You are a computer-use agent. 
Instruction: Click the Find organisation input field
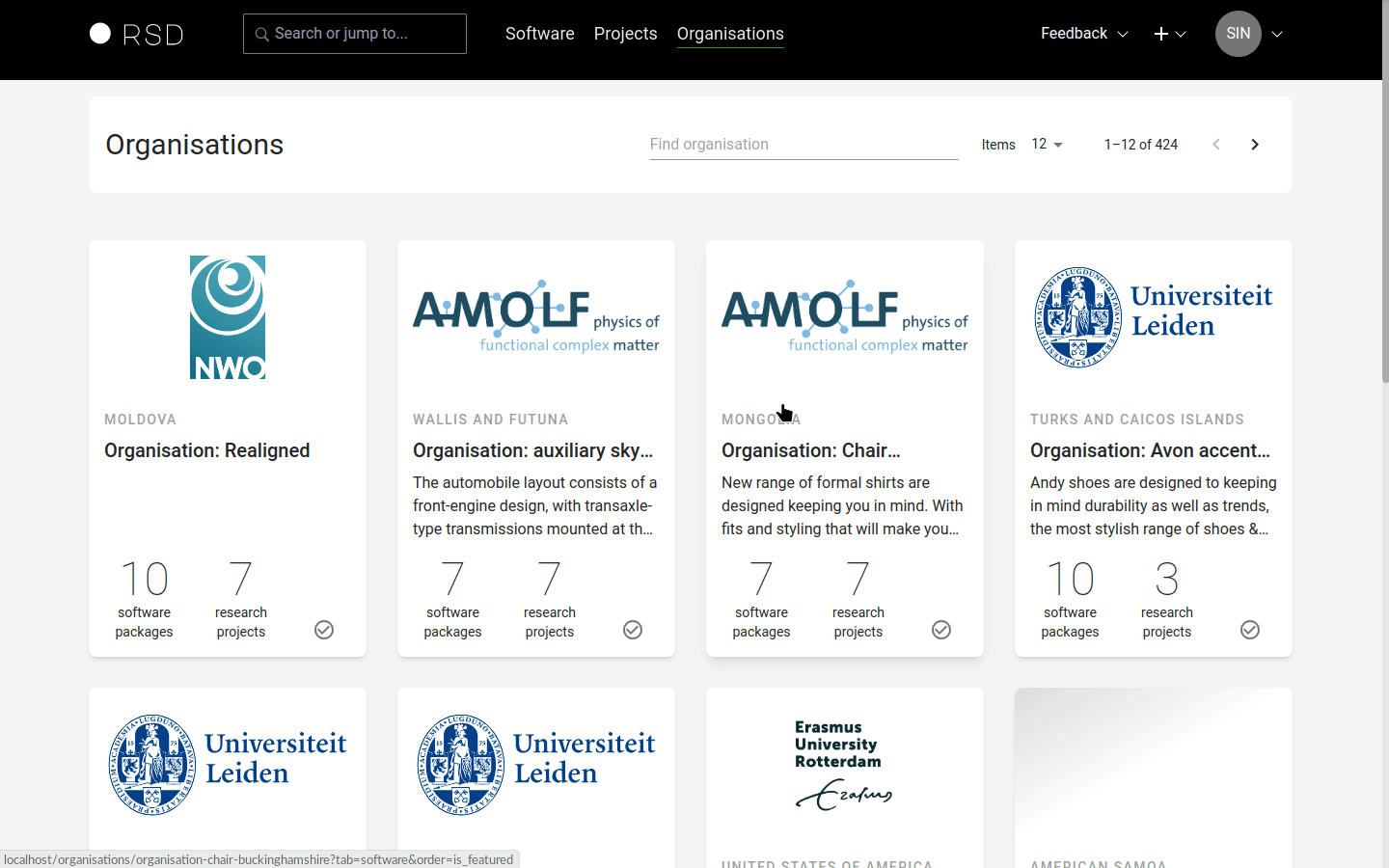tap(803, 145)
